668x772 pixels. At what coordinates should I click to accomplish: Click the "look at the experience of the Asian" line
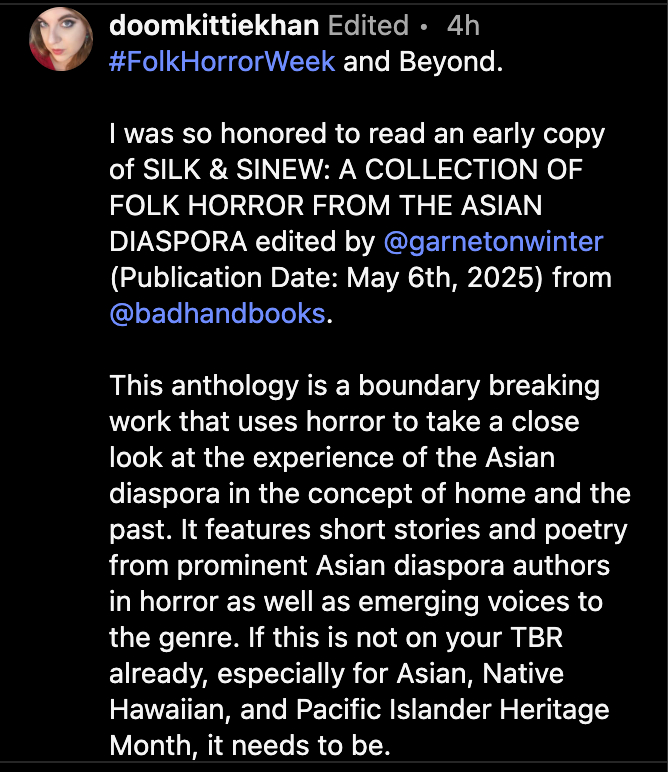click(x=331, y=457)
